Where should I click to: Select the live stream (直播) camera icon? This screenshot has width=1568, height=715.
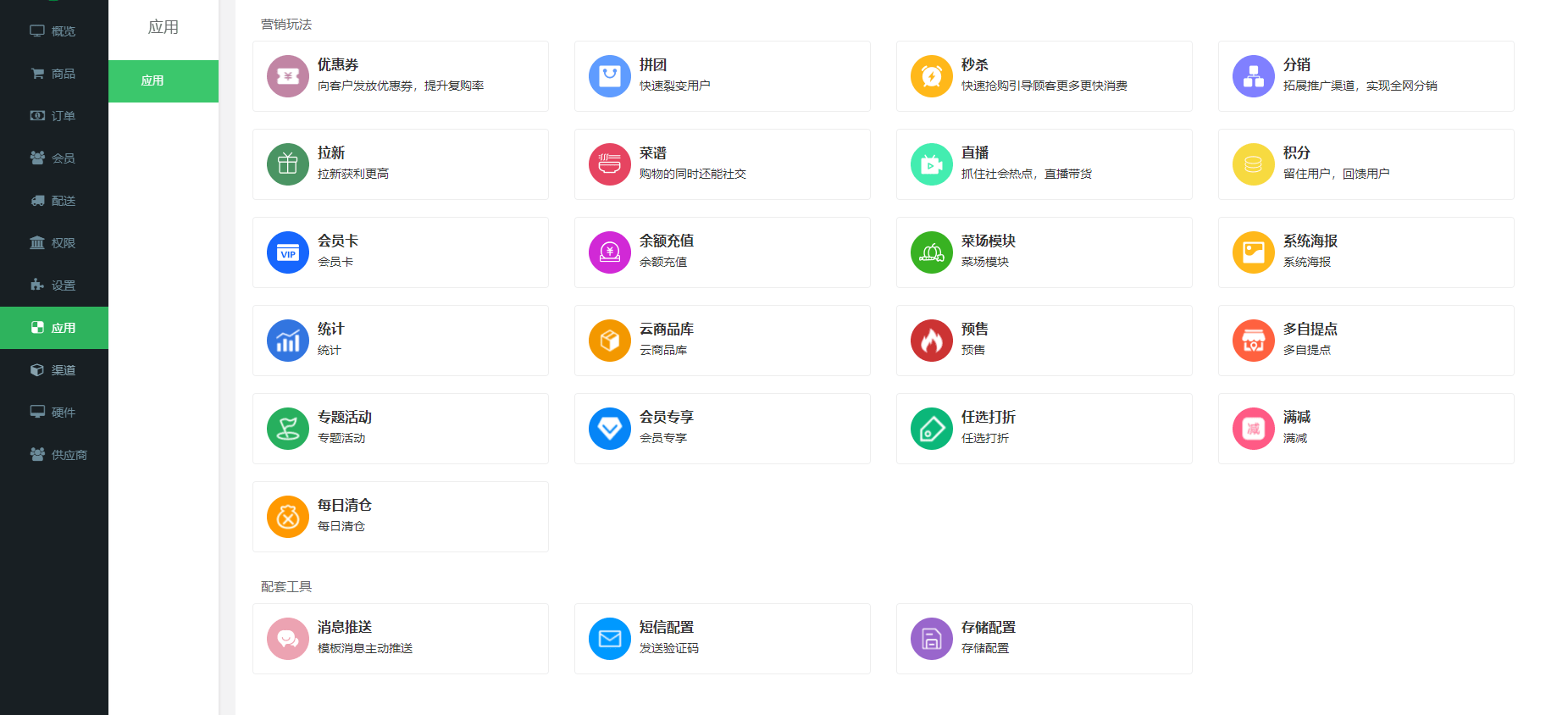tap(932, 164)
